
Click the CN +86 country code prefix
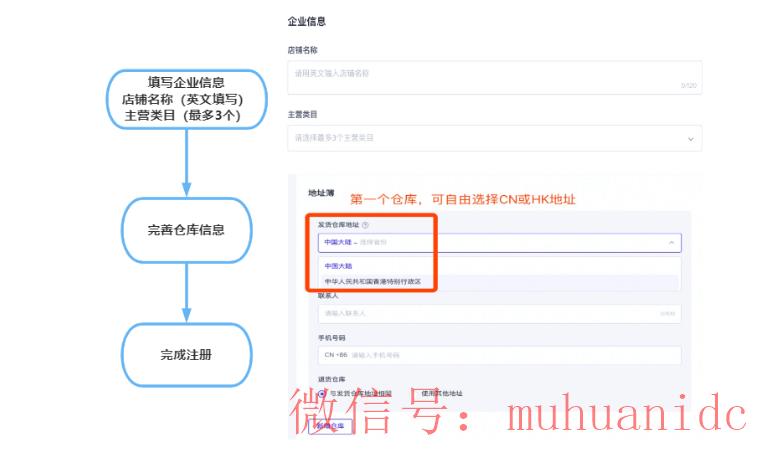coord(336,355)
